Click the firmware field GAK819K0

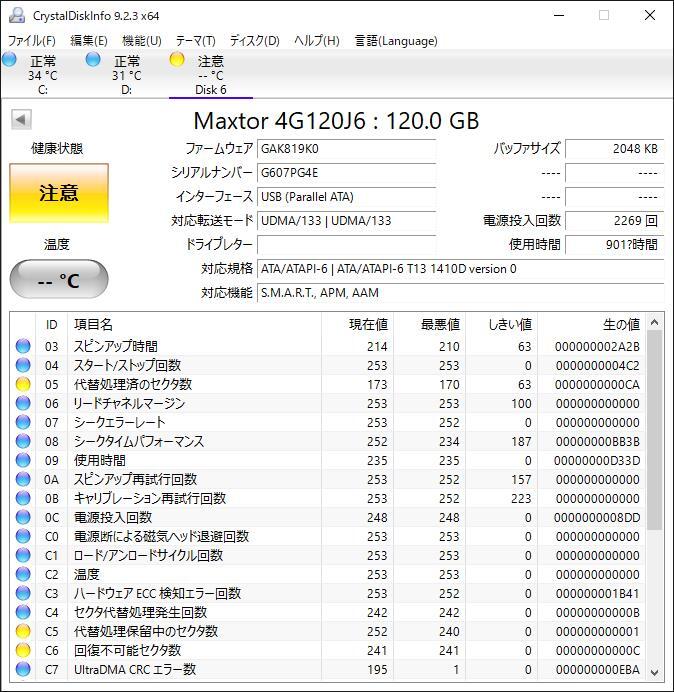pos(346,149)
